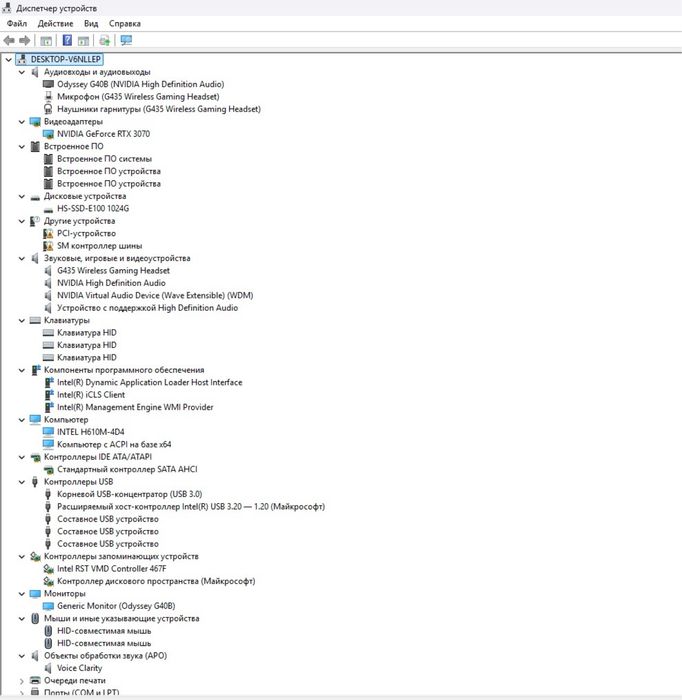This screenshot has height=700, width=682.
Task: Select the Компоненты программного обеспечения category
Action: [124, 370]
